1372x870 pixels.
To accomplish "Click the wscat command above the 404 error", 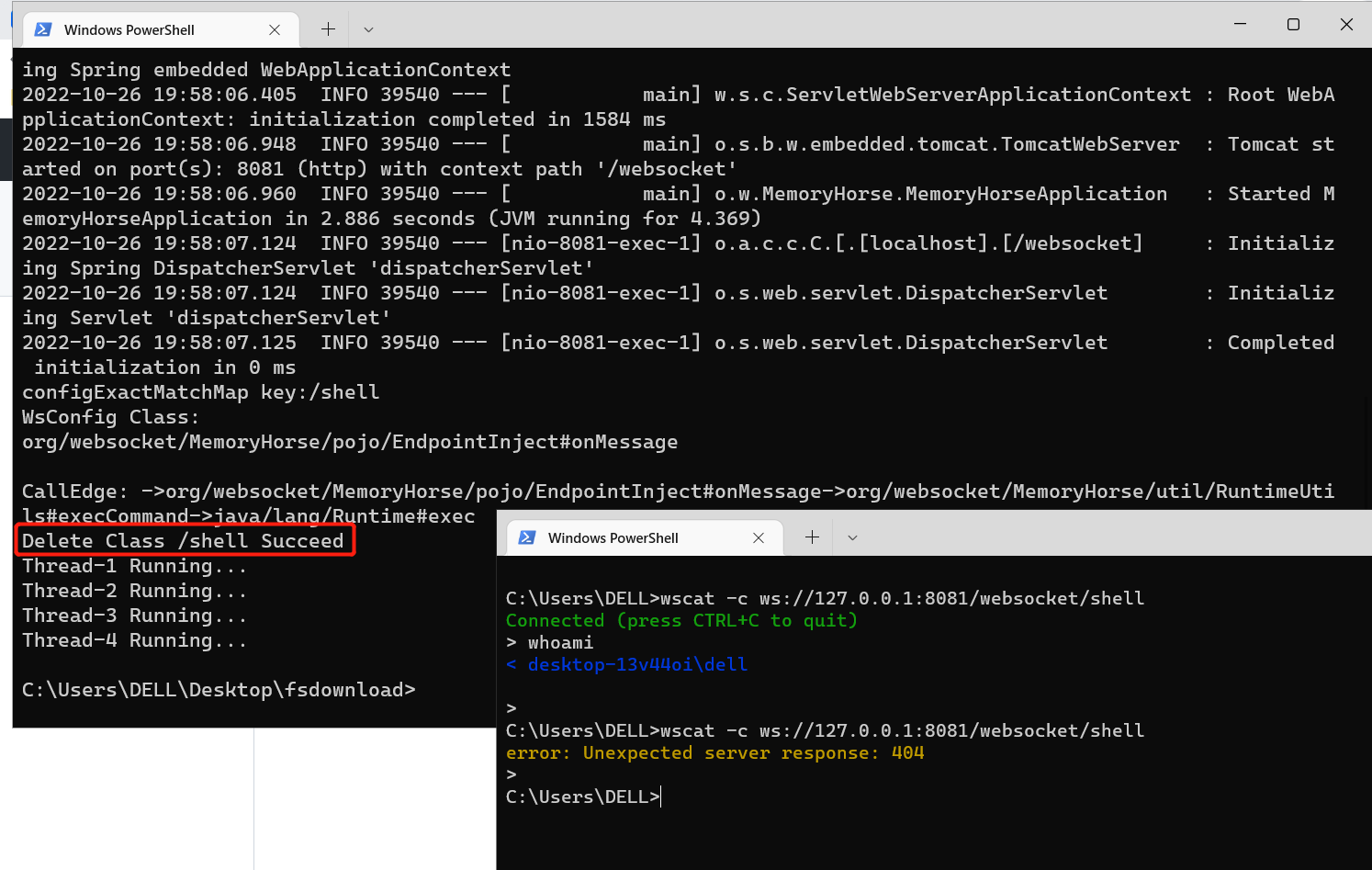I will pyautogui.click(x=826, y=730).
